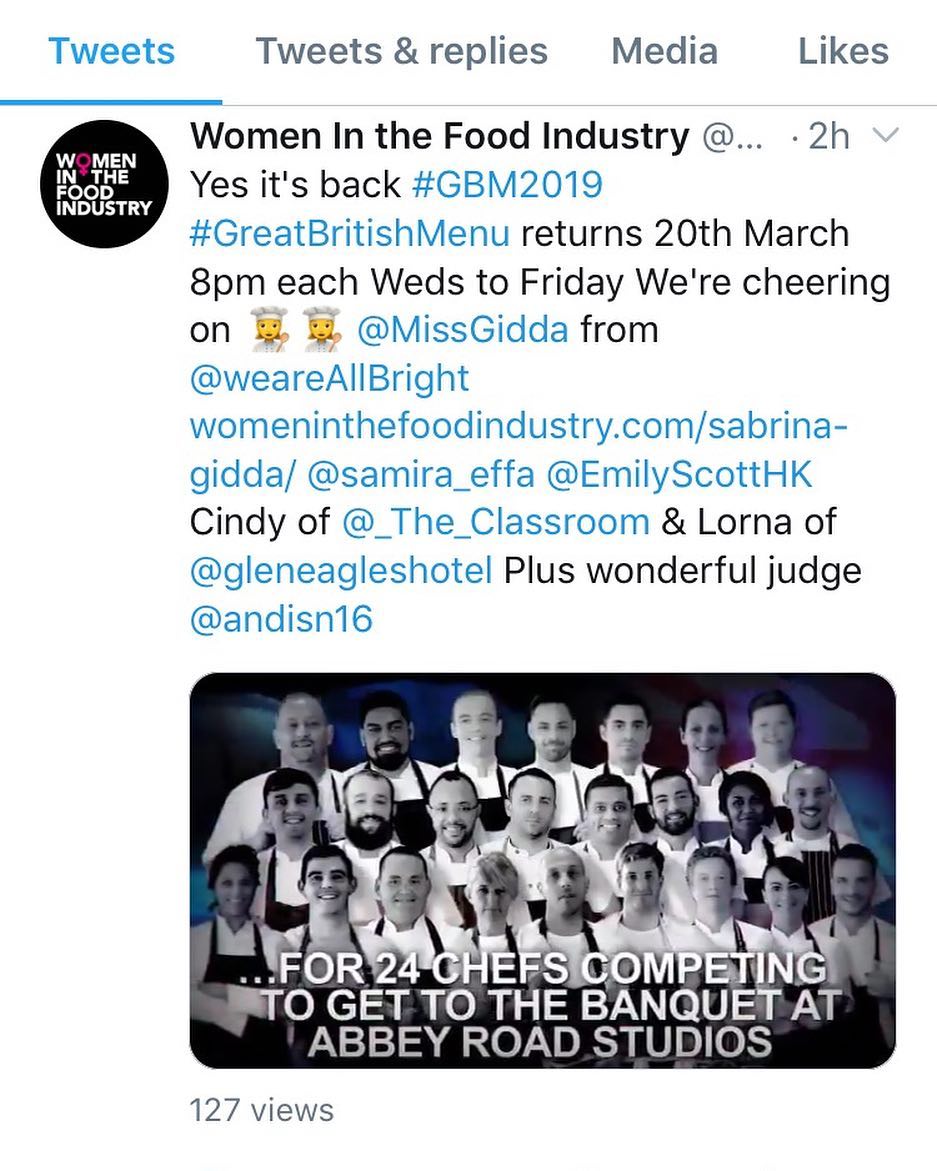This screenshot has width=937, height=1171.
Task: Go to the Likes tab
Action: point(842,51)
